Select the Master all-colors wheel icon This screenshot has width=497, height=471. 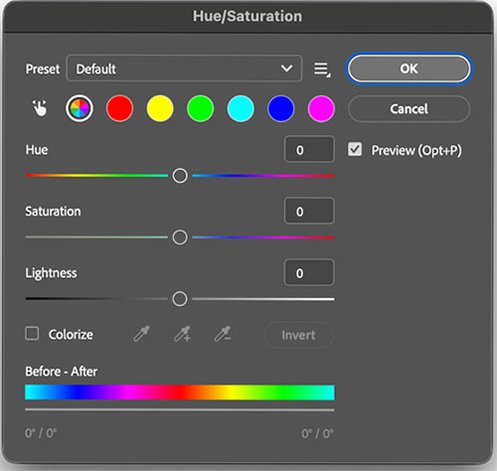point(79,108)
